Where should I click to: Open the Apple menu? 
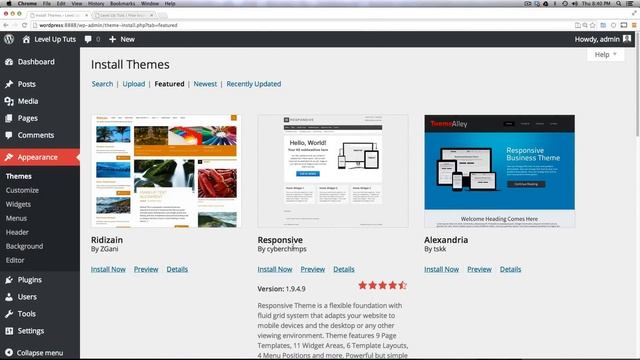[9, 4]
